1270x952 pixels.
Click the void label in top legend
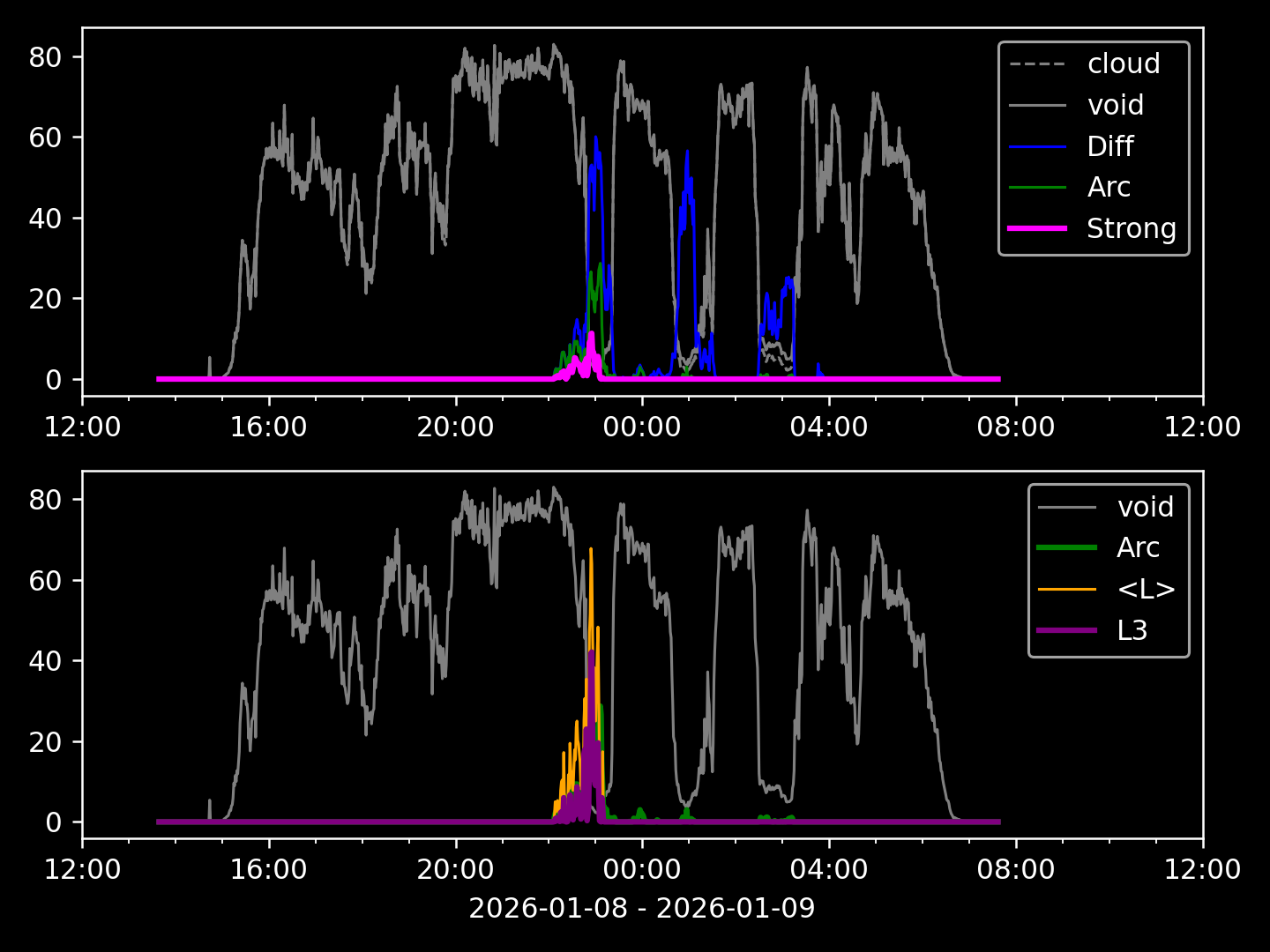(x=1115, y=106)
